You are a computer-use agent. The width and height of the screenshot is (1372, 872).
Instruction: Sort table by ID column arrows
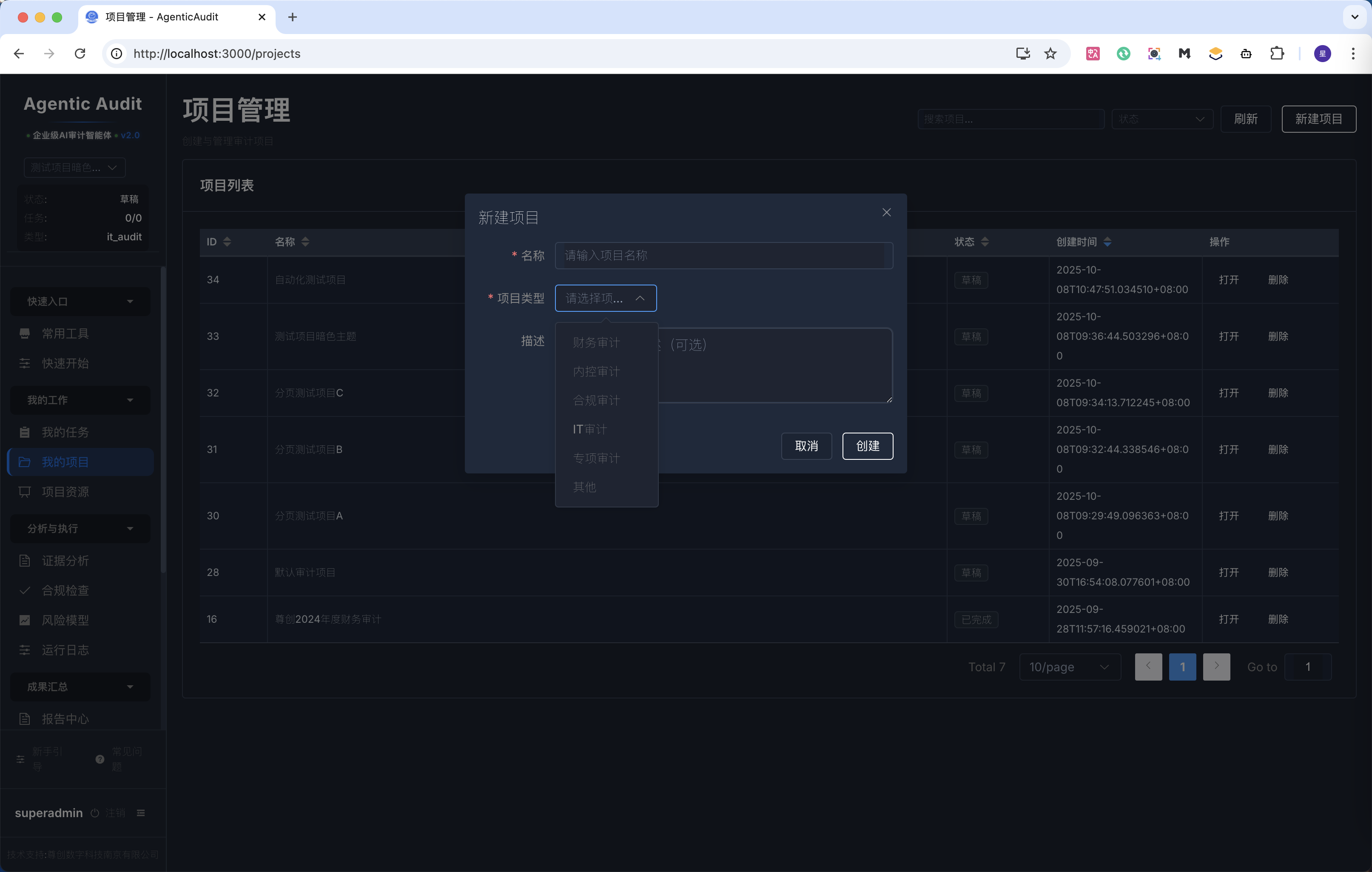tap(228, 242)
